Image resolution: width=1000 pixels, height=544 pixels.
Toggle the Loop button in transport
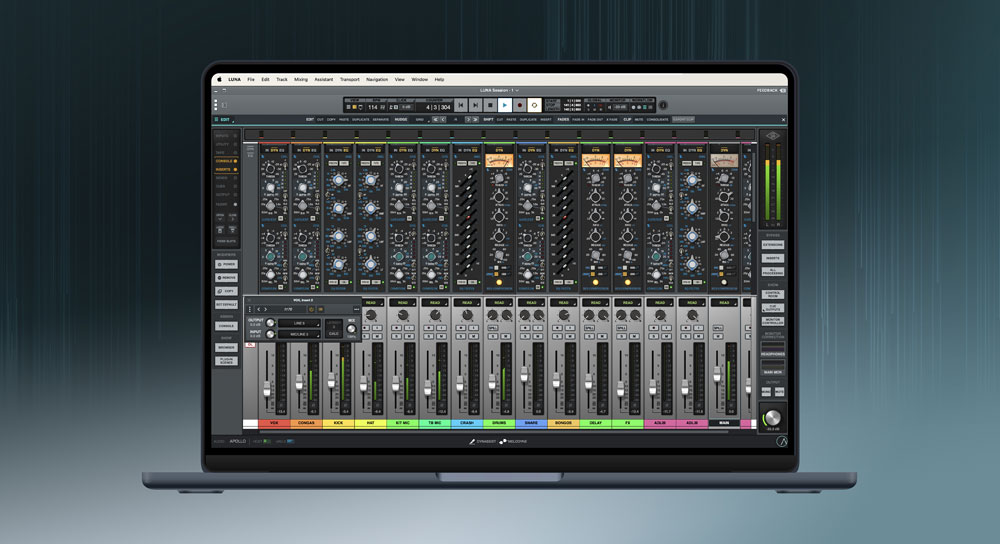coord(534,105)
